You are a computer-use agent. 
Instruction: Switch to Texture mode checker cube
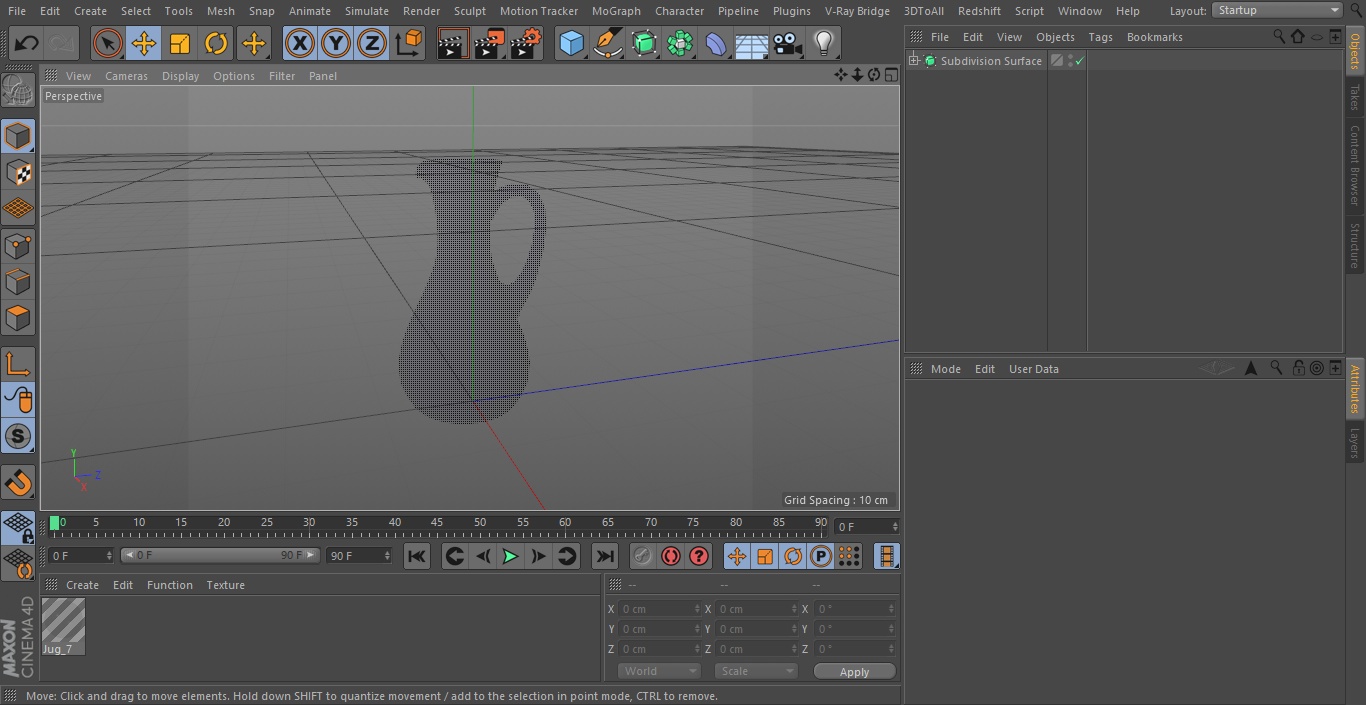(x=18, y=172)
